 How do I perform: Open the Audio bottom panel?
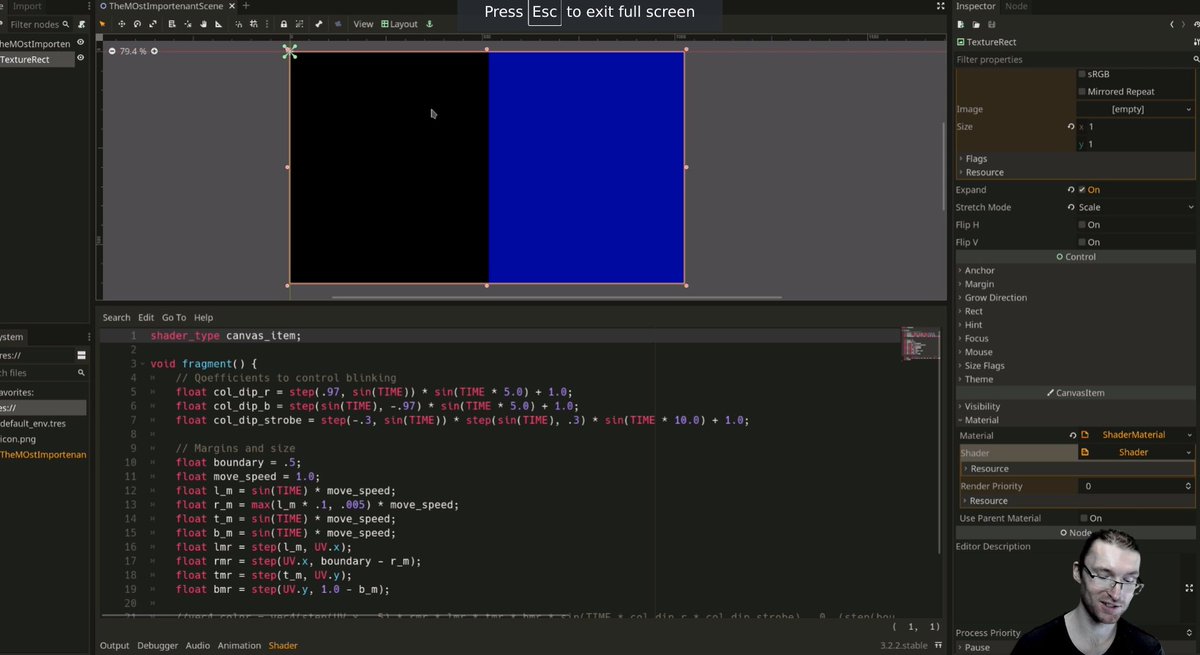[198, 645]
